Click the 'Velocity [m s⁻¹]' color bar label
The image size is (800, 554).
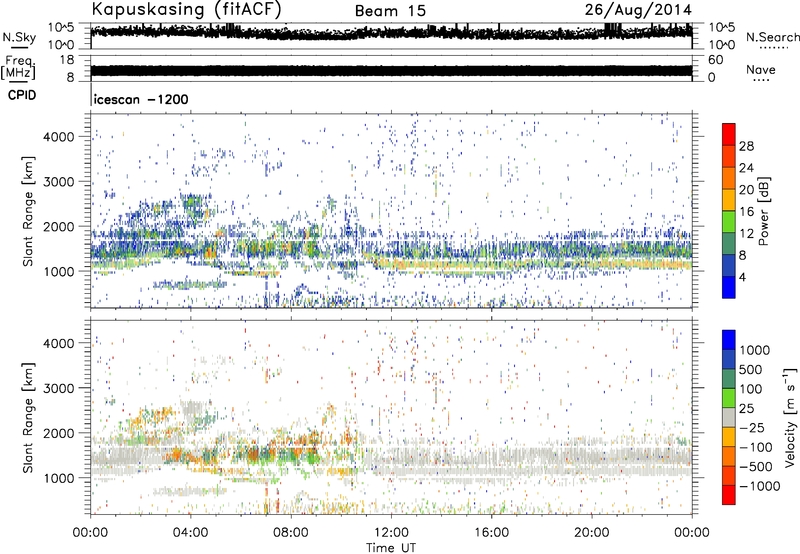790,417
